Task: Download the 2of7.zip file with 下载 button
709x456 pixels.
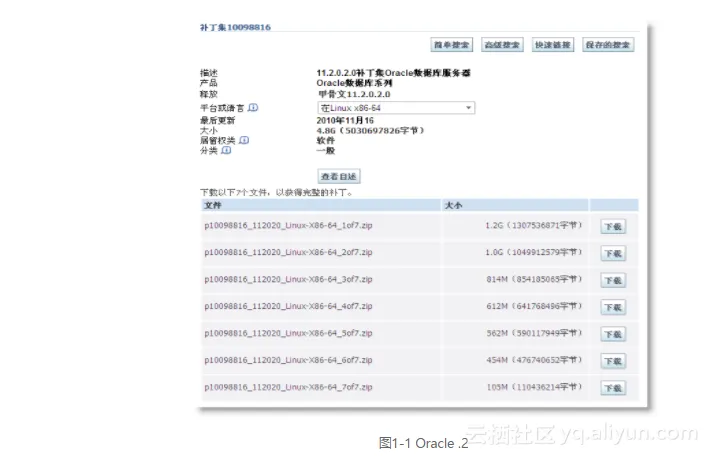Action: click(x=613, y=253)
